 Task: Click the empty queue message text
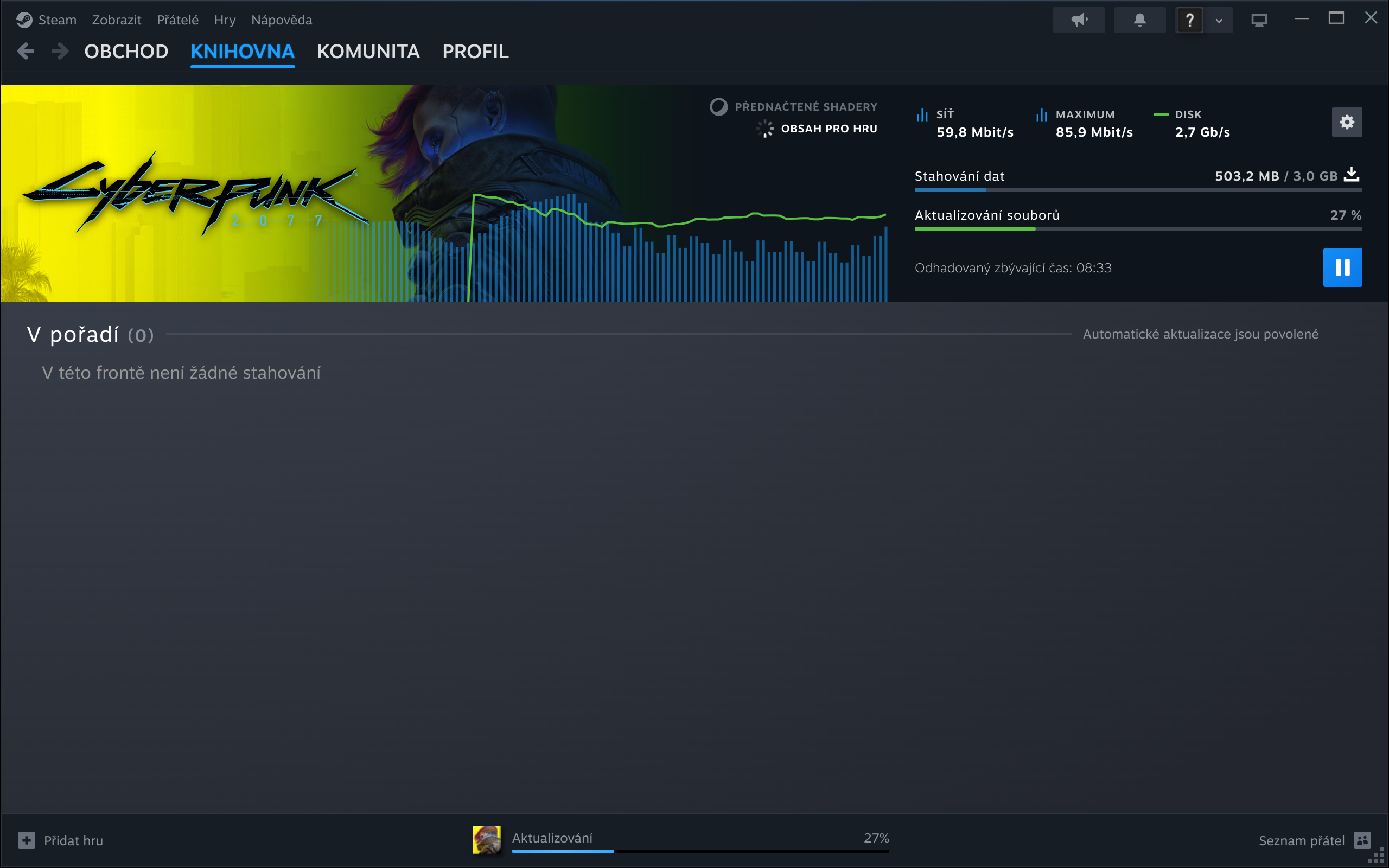coord(181,373)
